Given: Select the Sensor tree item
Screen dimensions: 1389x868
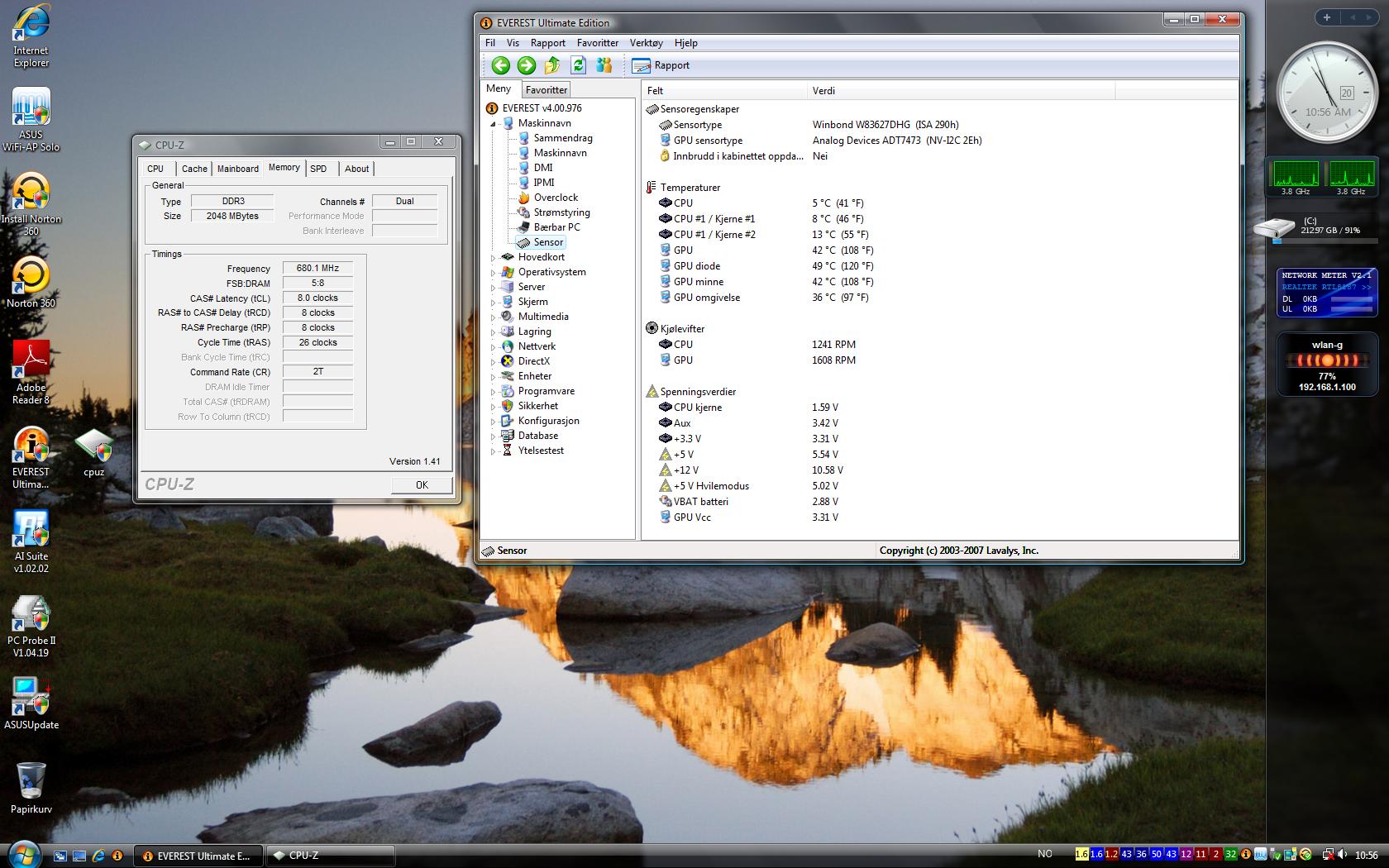Looking at the screenshot, I should [x=548, y=242].
